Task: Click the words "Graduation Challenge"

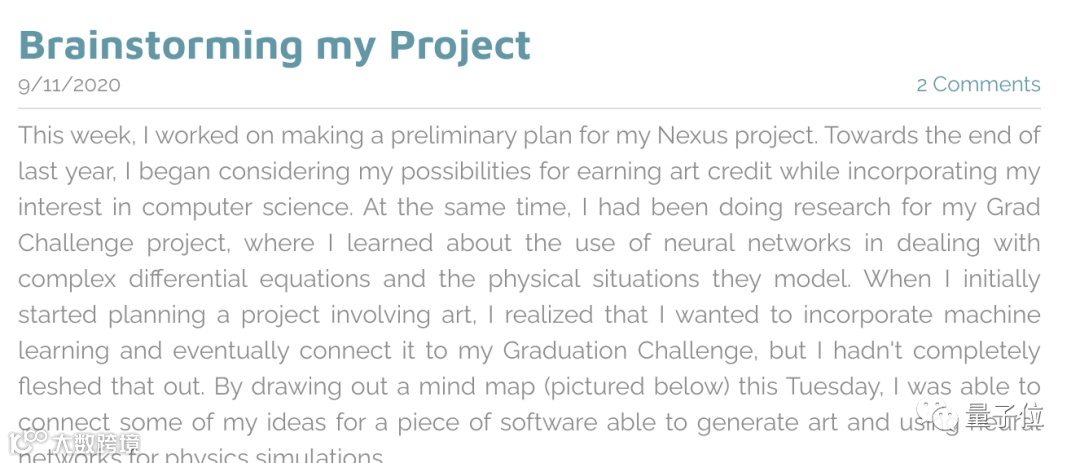Action: pos(629,351)
